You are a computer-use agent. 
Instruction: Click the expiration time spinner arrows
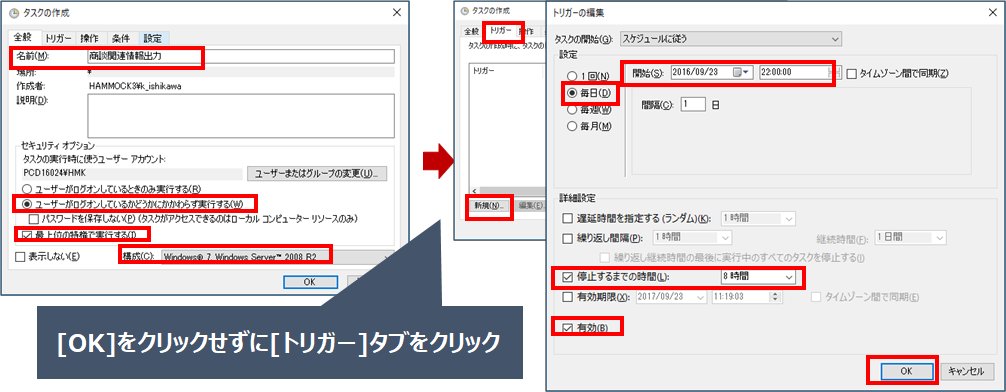(776, 296)
